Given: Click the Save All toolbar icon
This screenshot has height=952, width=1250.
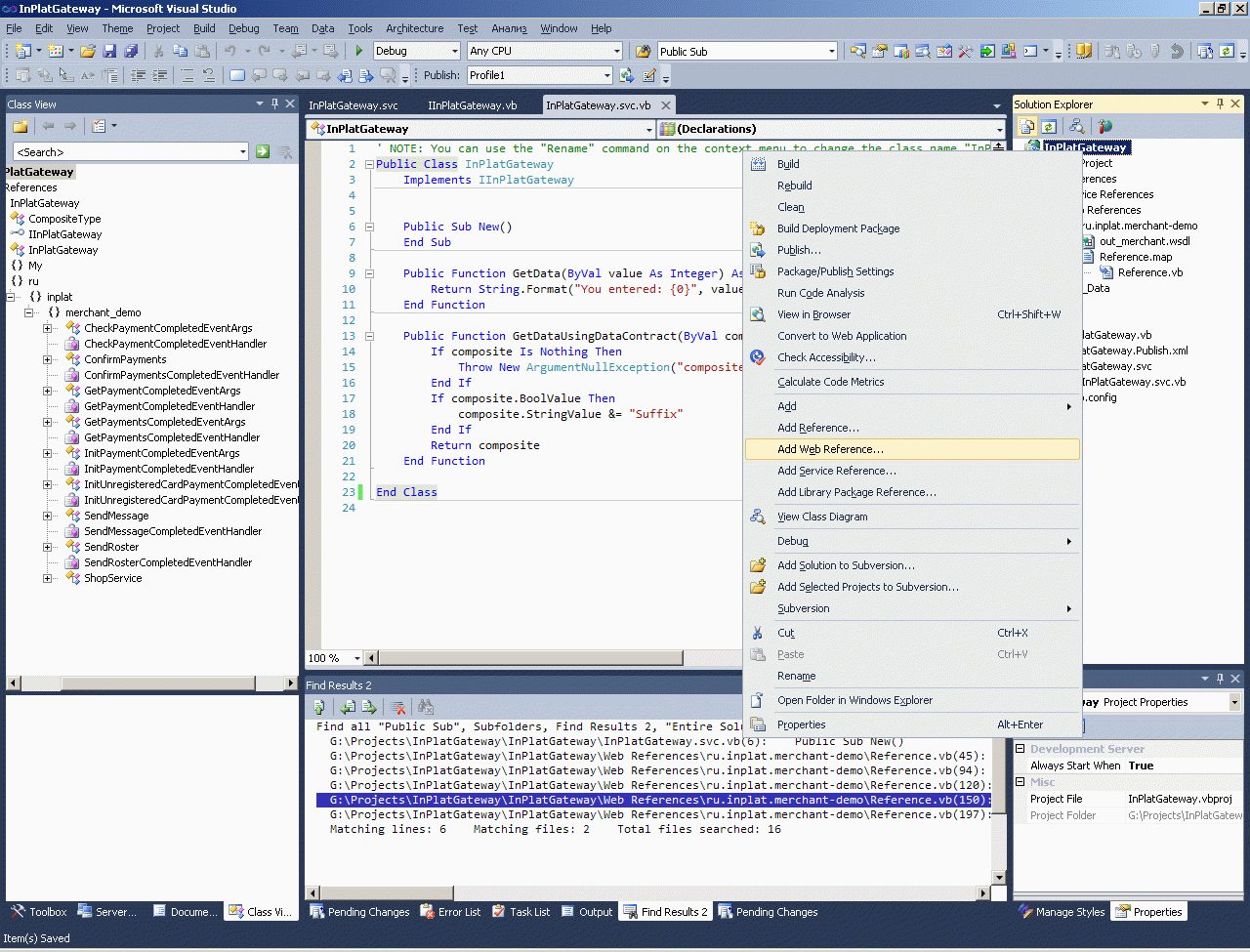Looking at the screenshot, I should pyautogui.click(x=130, y=51).
